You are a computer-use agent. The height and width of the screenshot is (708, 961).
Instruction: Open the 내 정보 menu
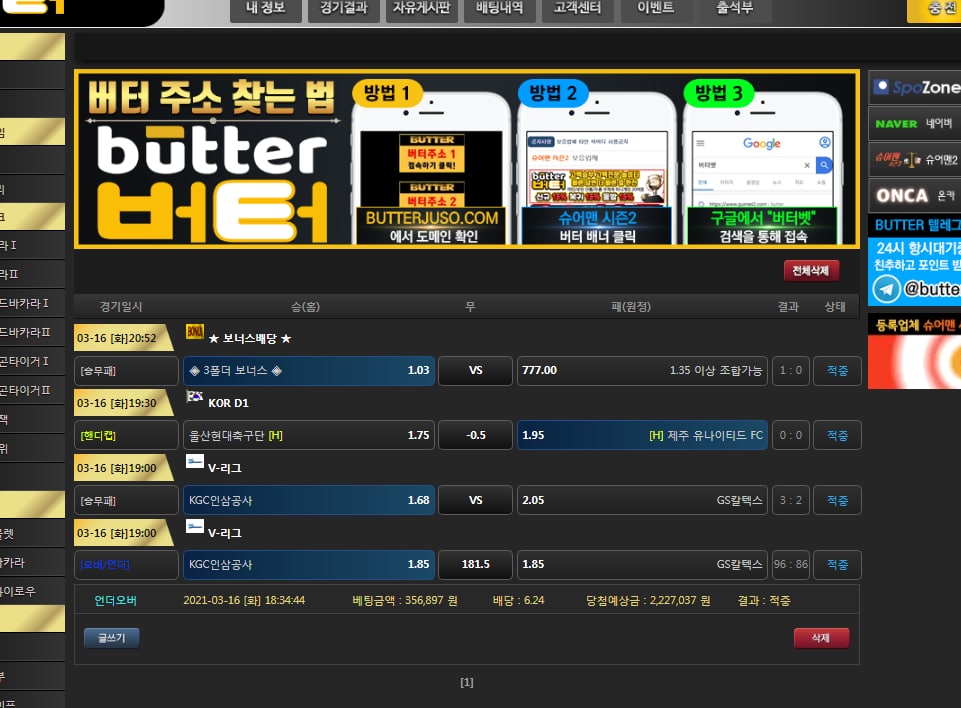tap(265, 9)
